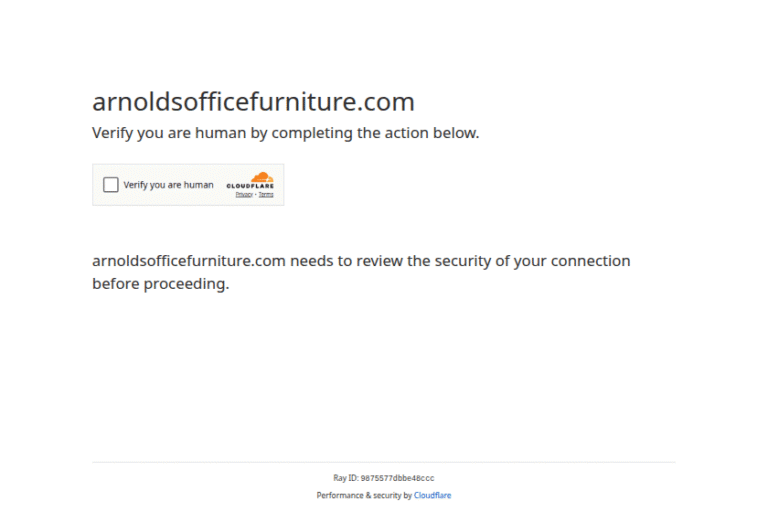
Task: Open the Cloudflare link in the footer
Action: coord(432,496)
